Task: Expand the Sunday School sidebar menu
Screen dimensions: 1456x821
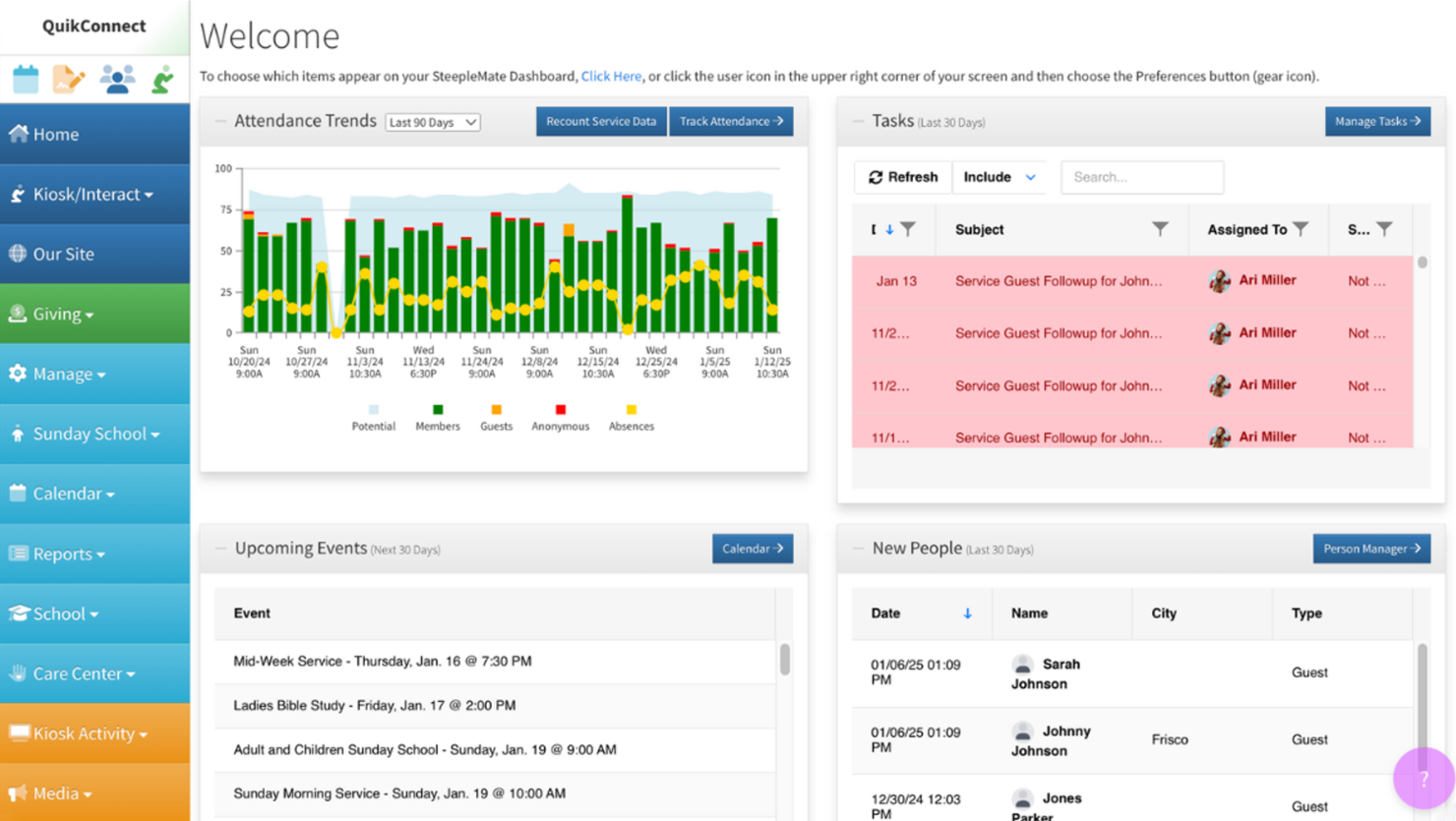Action: (94, 434)
